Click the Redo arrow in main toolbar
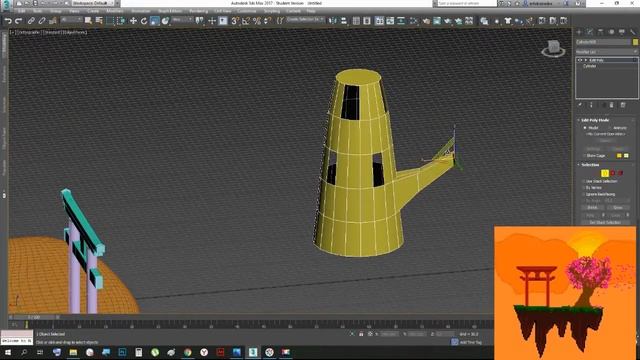640x360 pixels. [x=18, y=20]
